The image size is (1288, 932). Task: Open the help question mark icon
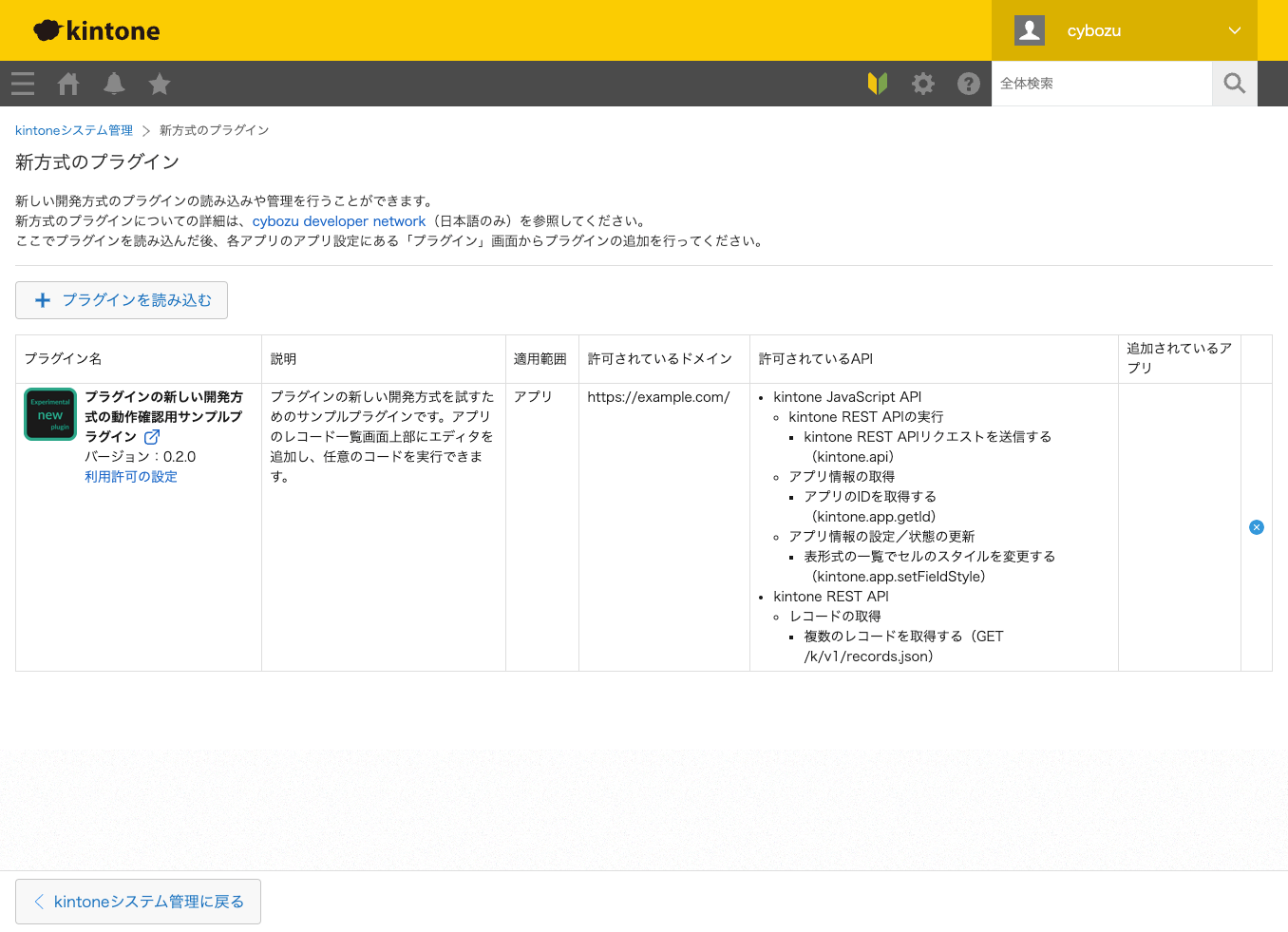click(969, 84)
